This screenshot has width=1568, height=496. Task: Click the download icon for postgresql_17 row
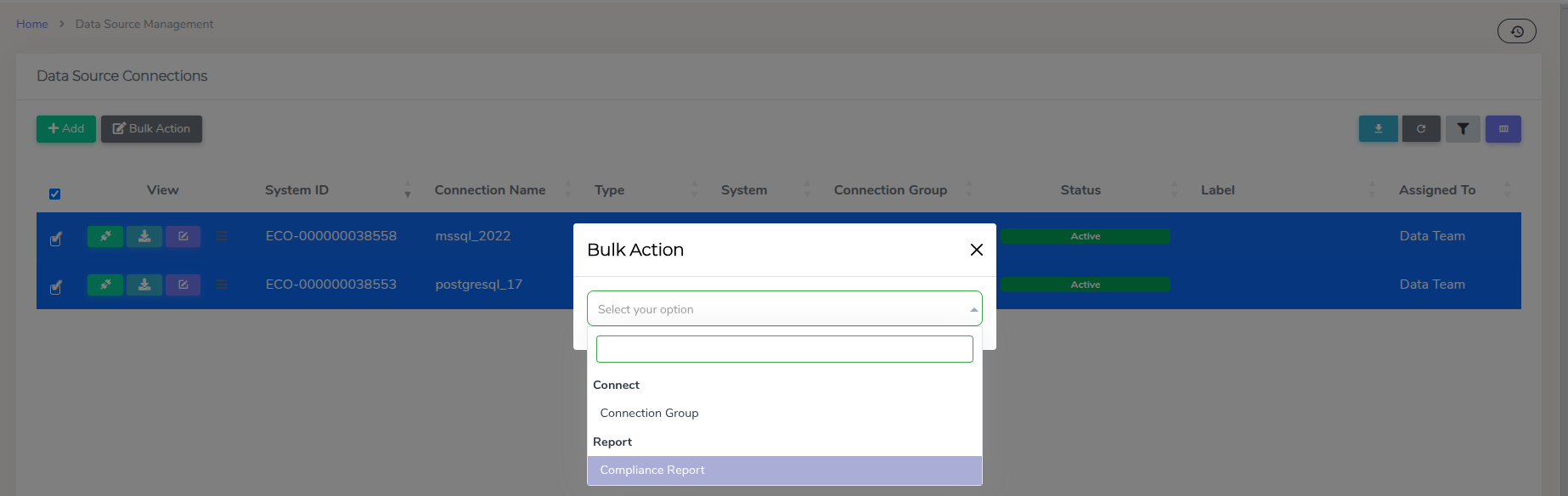(144, 285)
